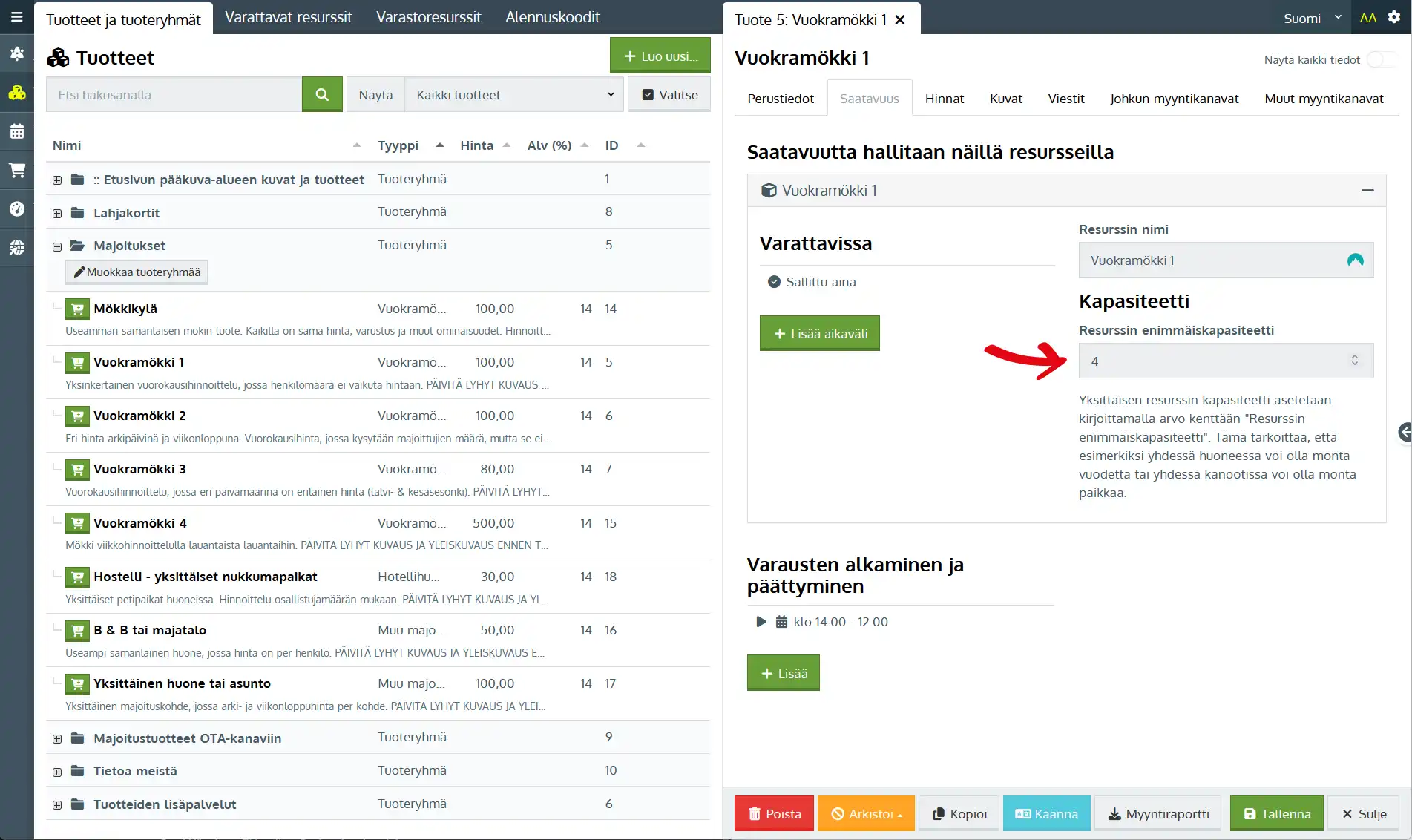1412x840 pixels.
Task: Open the hamburger menu in top-left corner
Action: point(16,16)
